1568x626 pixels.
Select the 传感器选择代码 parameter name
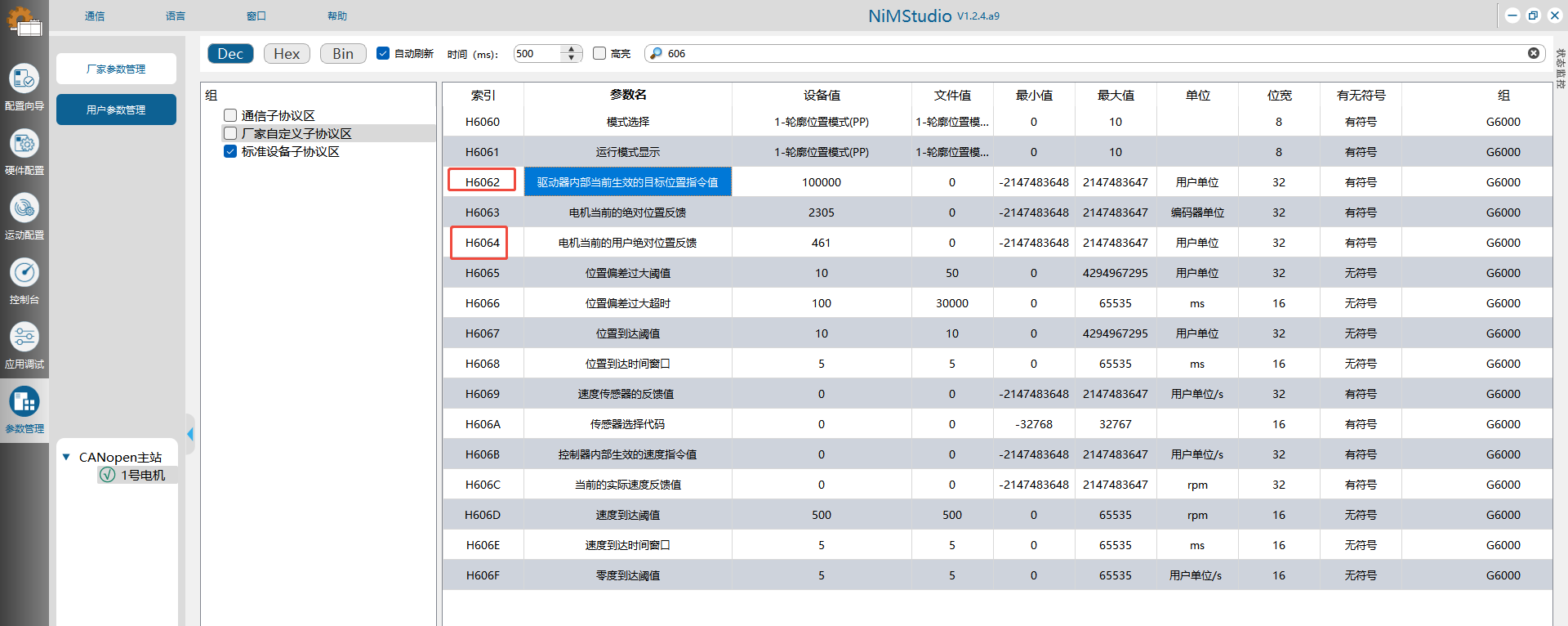click(x=628, y=424)
